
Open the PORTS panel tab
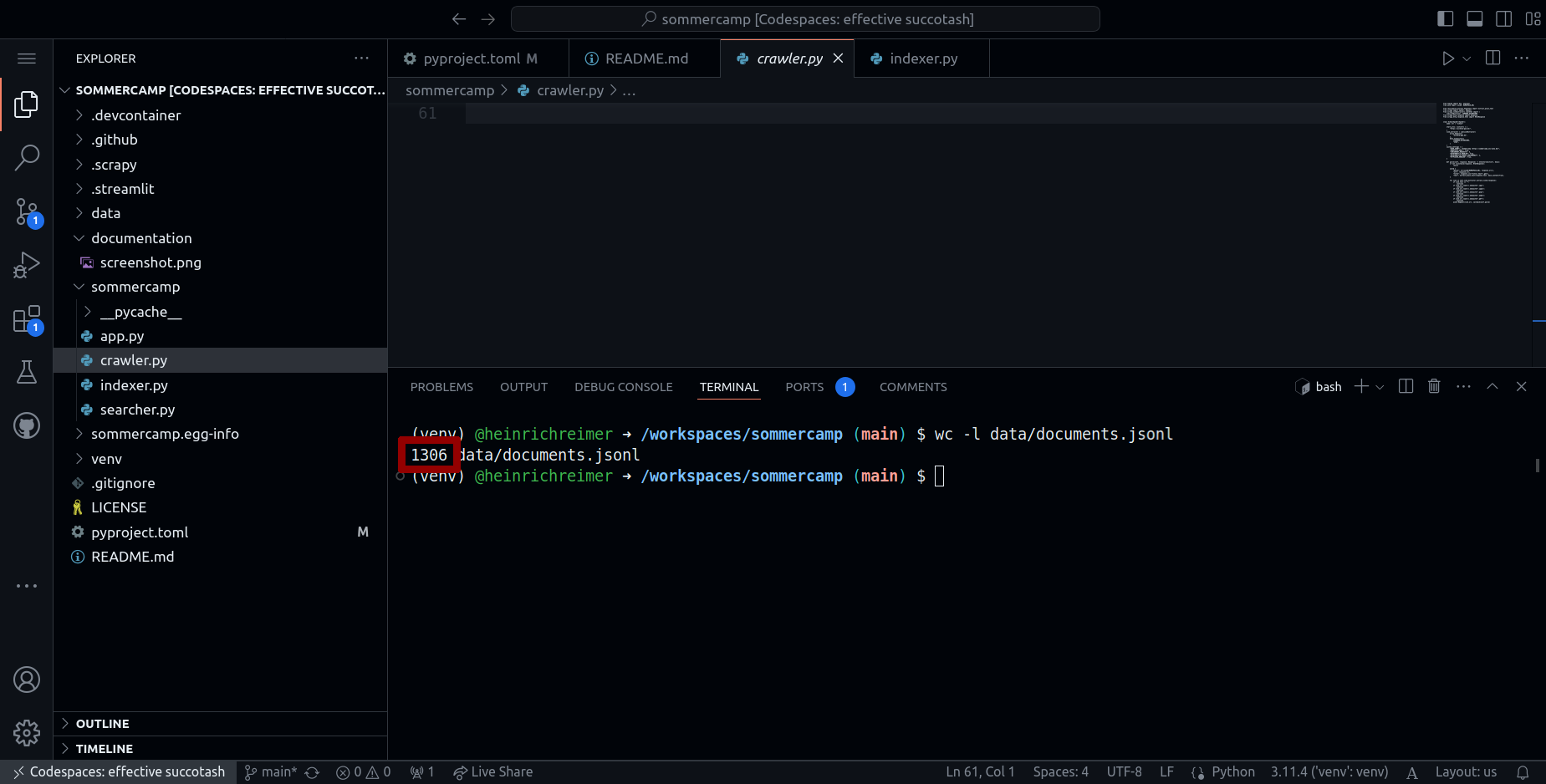point(819,387)
